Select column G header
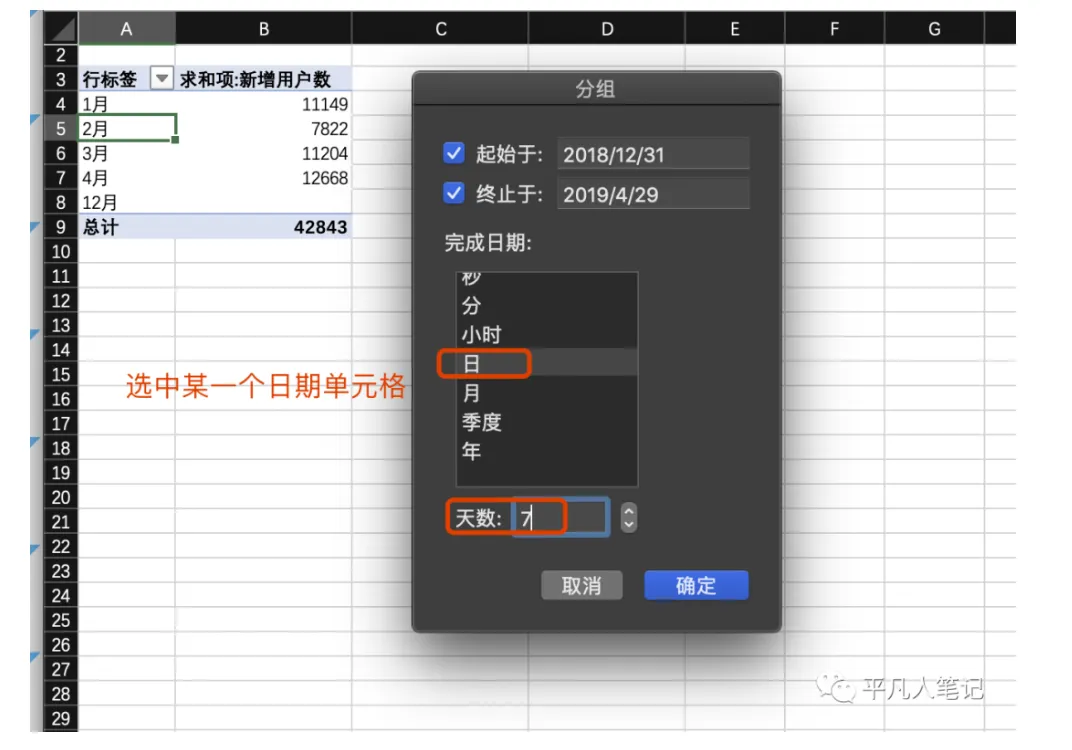 [935, 29]
